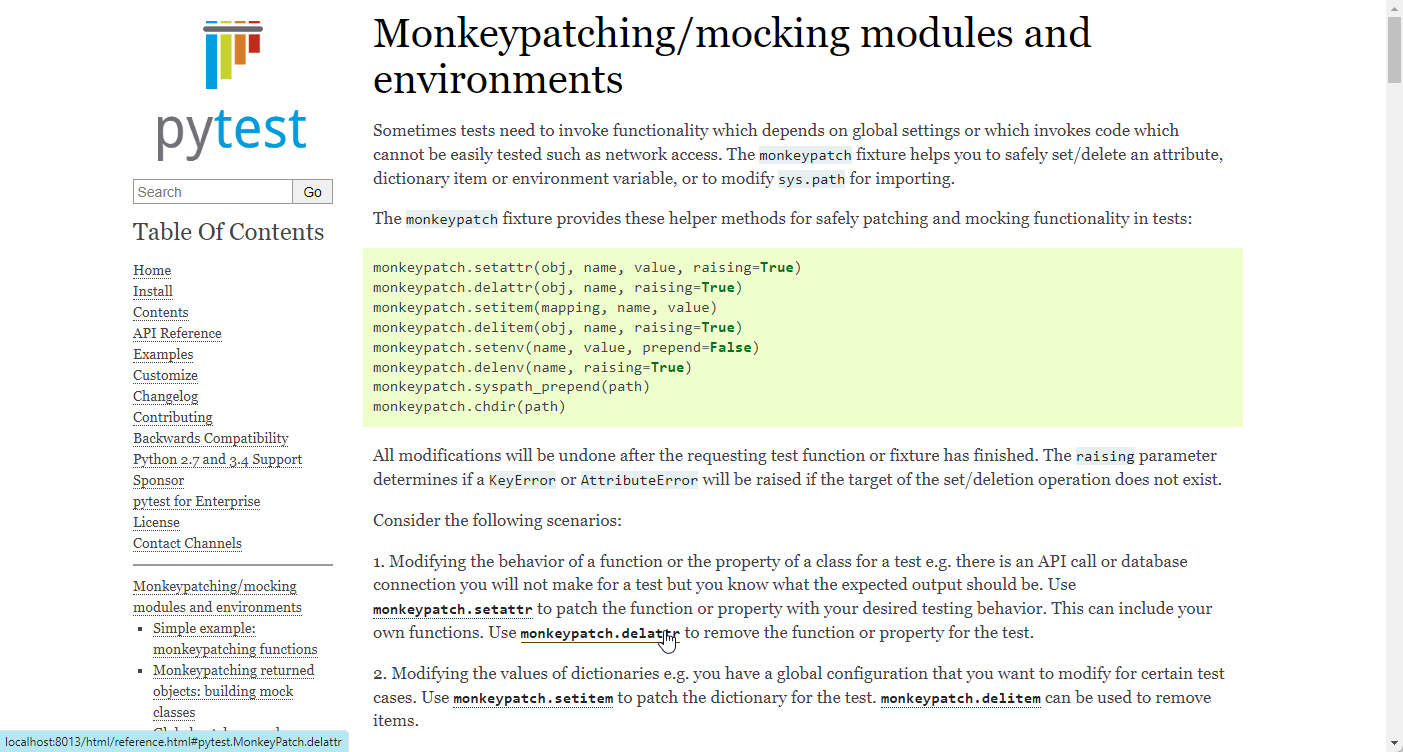This screenshot has height=752, width=1403.
Task: Go to API Reference page
Action: click(x=177, y=333)
